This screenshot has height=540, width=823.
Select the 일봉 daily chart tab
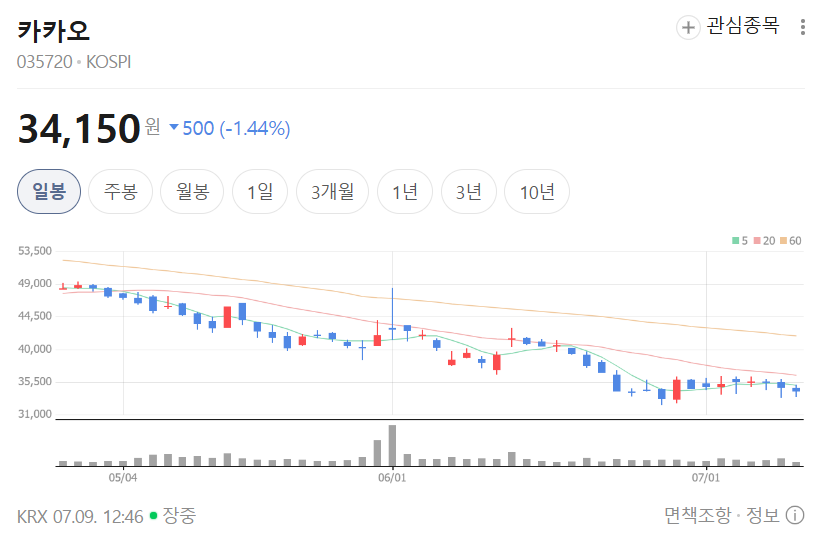[49, 192]
